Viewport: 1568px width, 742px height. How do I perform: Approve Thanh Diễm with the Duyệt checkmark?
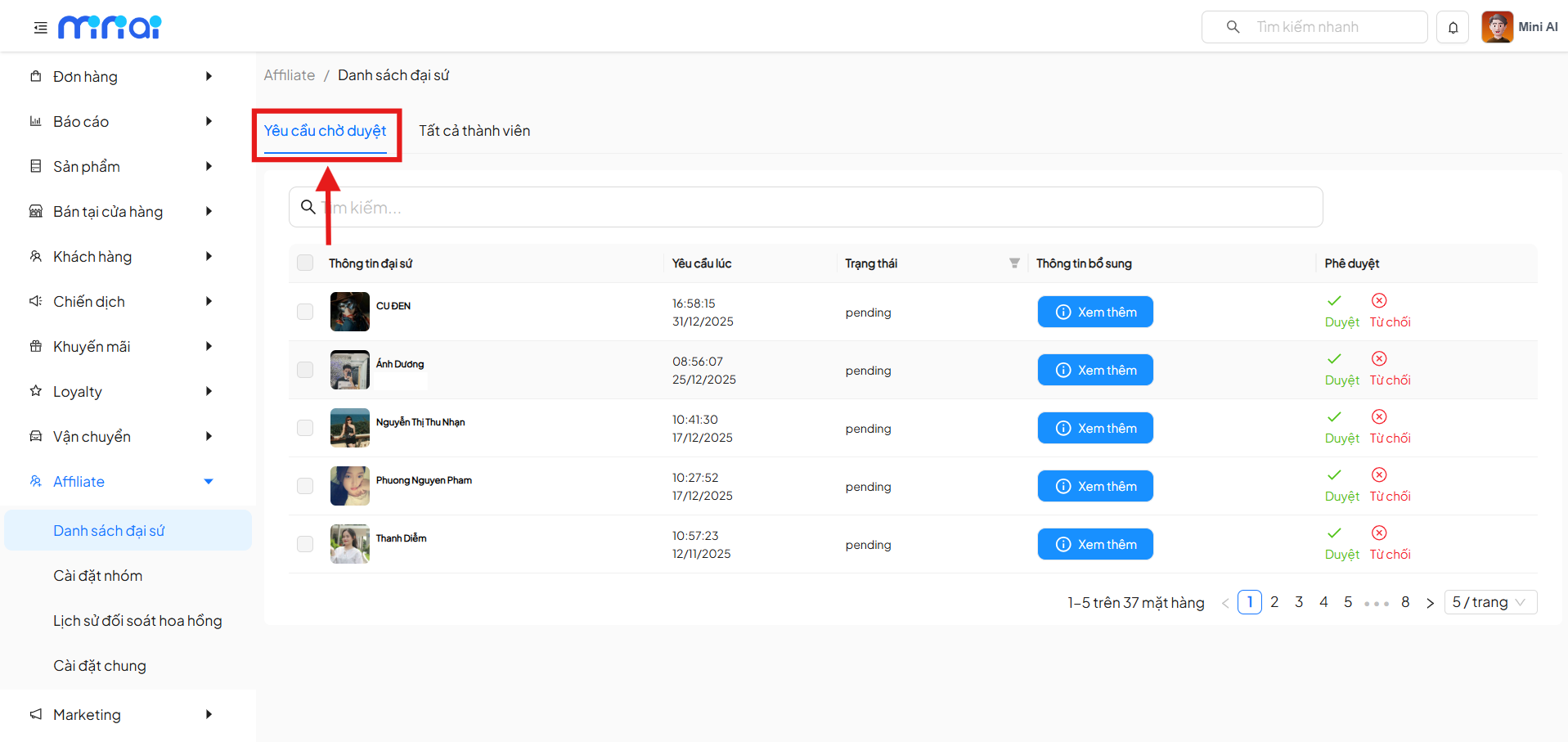tap(1334, 533)
